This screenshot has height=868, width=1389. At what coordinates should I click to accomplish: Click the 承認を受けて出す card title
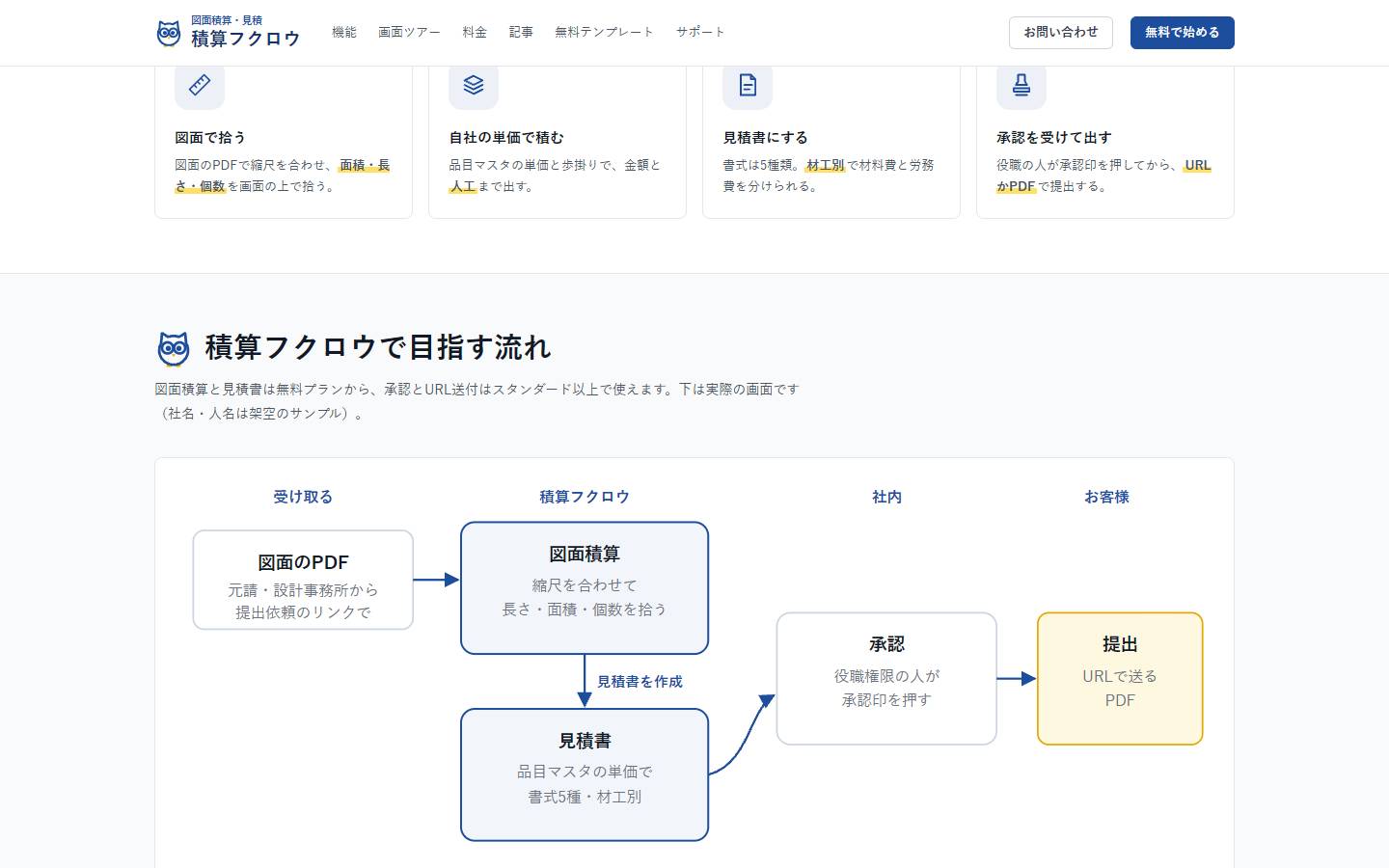(x=1054, y=137)
